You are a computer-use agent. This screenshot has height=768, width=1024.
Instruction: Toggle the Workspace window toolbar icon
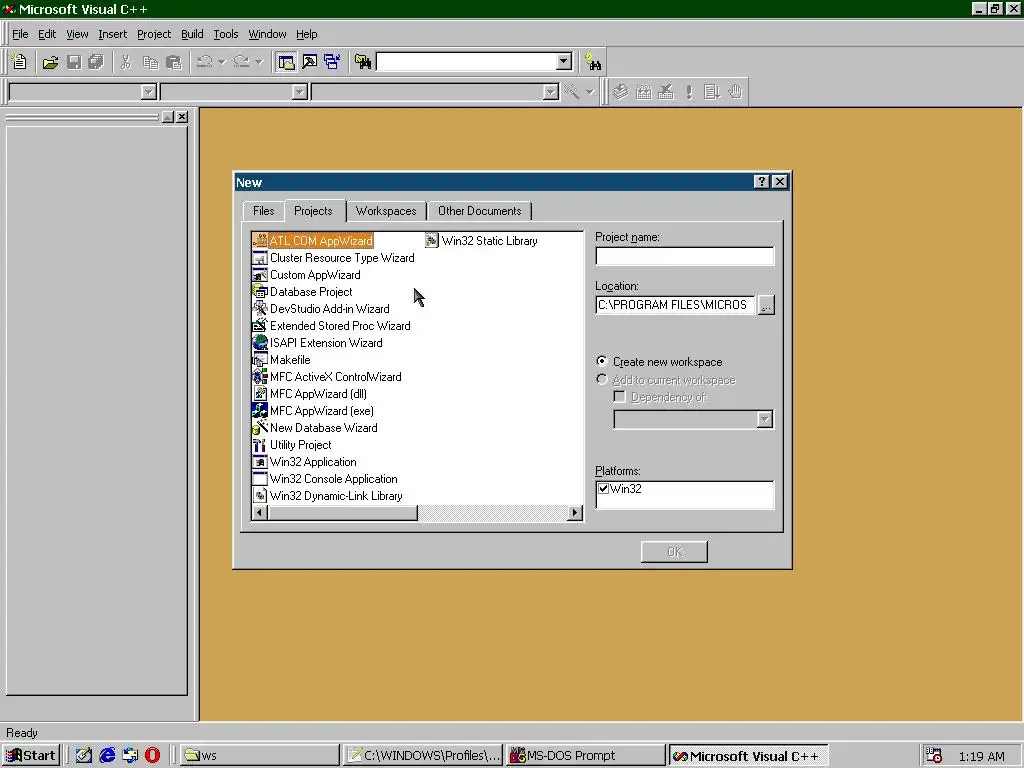pos(286,62)
